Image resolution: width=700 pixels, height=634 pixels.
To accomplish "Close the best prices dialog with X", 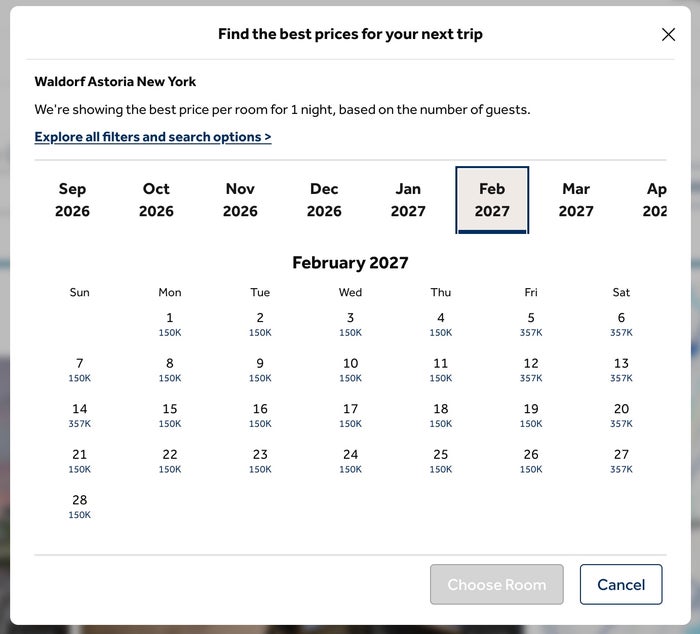I will [x=668, y=34].
